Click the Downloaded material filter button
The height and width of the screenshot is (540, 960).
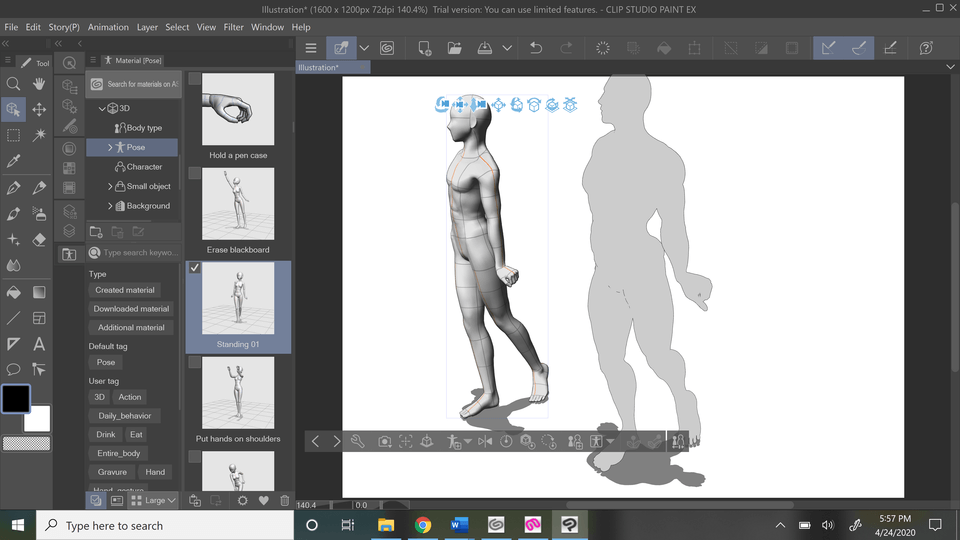pyautogui.click(x=131, y=309)
